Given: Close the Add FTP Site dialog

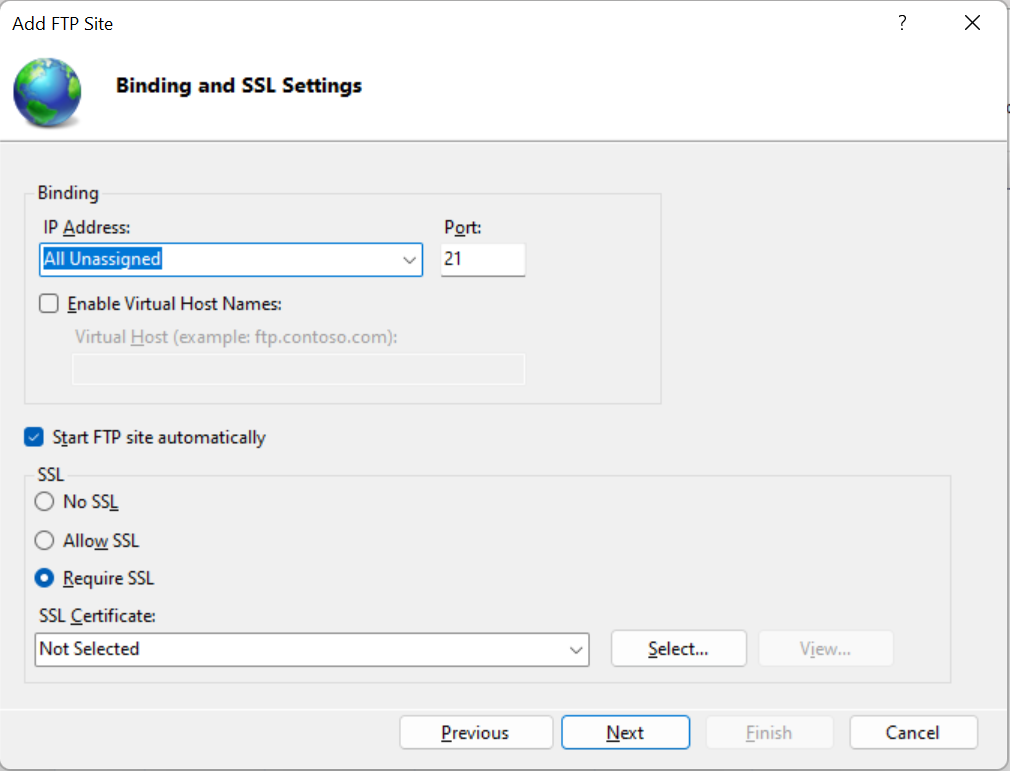Looking at the screenshot, I should point(972,23).
